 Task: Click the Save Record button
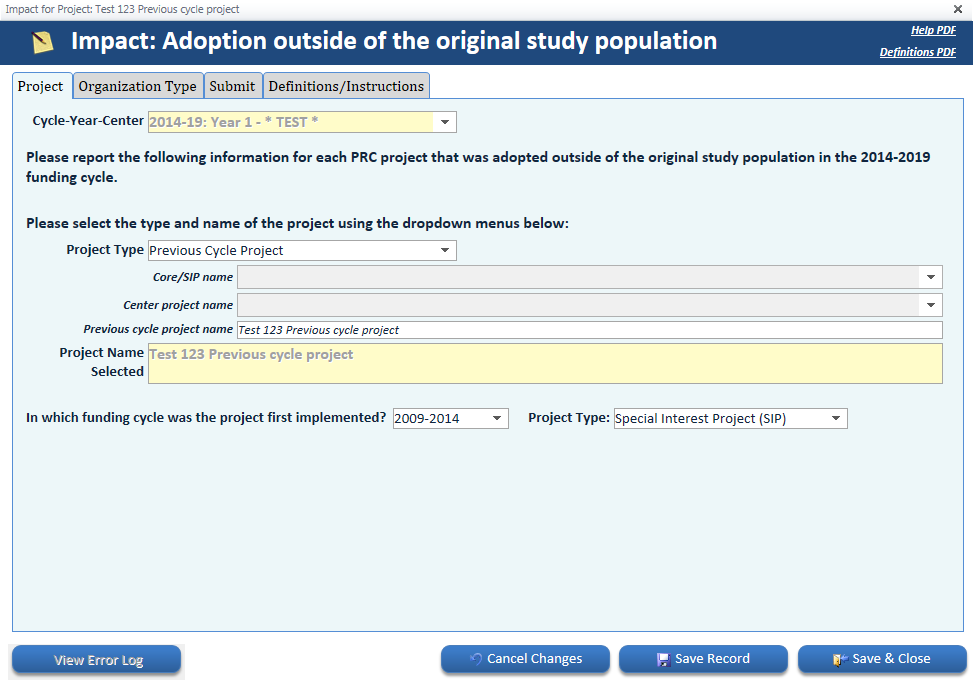click(x=703, y=659)
